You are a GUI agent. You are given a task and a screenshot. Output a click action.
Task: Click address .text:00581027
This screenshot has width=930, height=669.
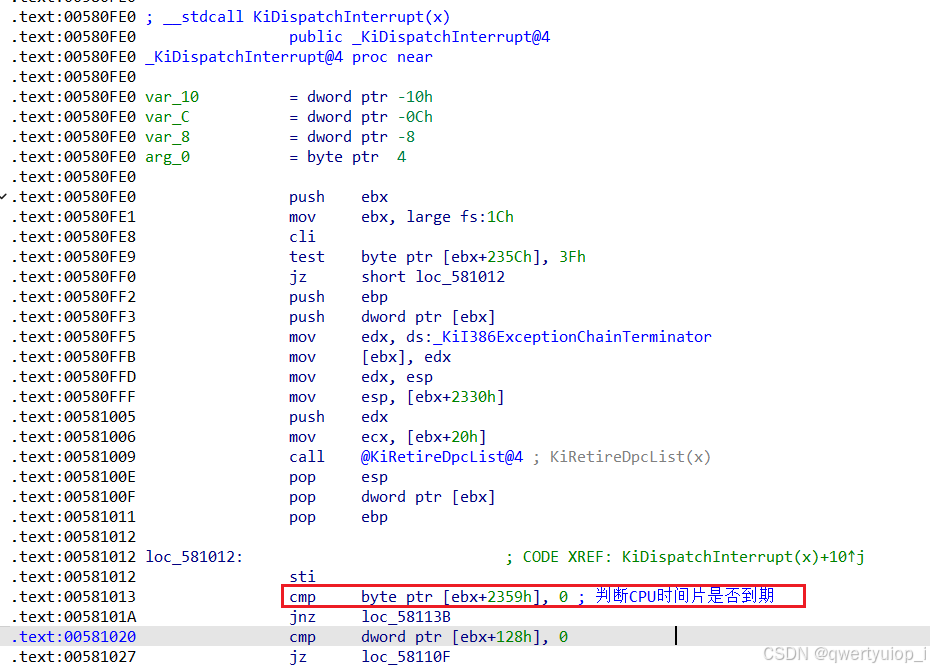tap(74, 657)
